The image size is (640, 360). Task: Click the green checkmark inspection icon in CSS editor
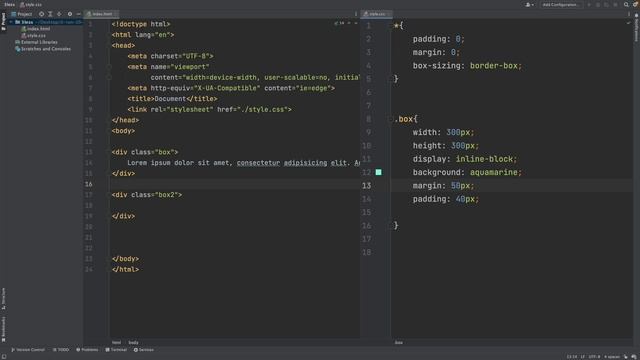629,23
